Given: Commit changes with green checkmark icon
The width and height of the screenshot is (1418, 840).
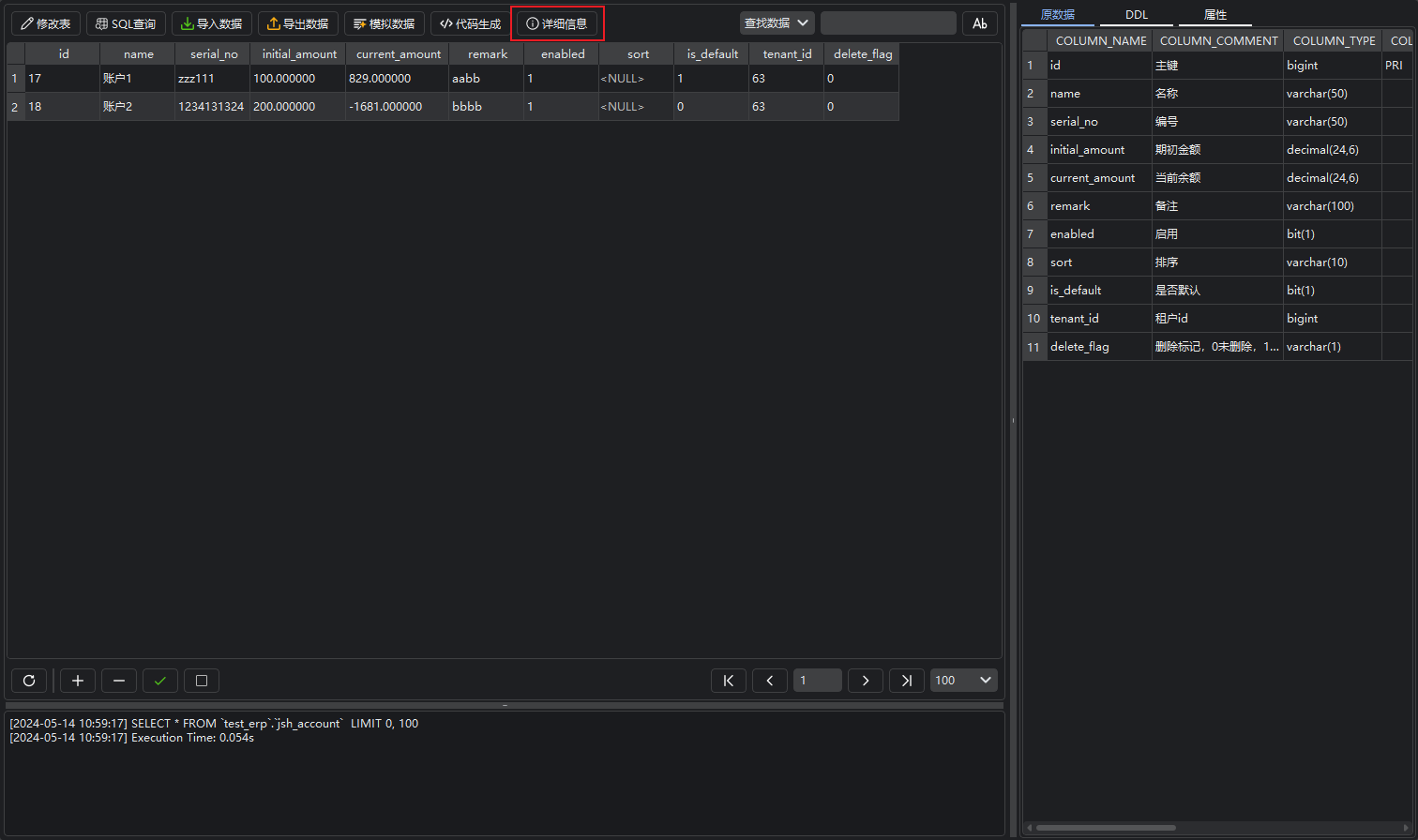Looking at the screenshot, I should tap(160, 681).
